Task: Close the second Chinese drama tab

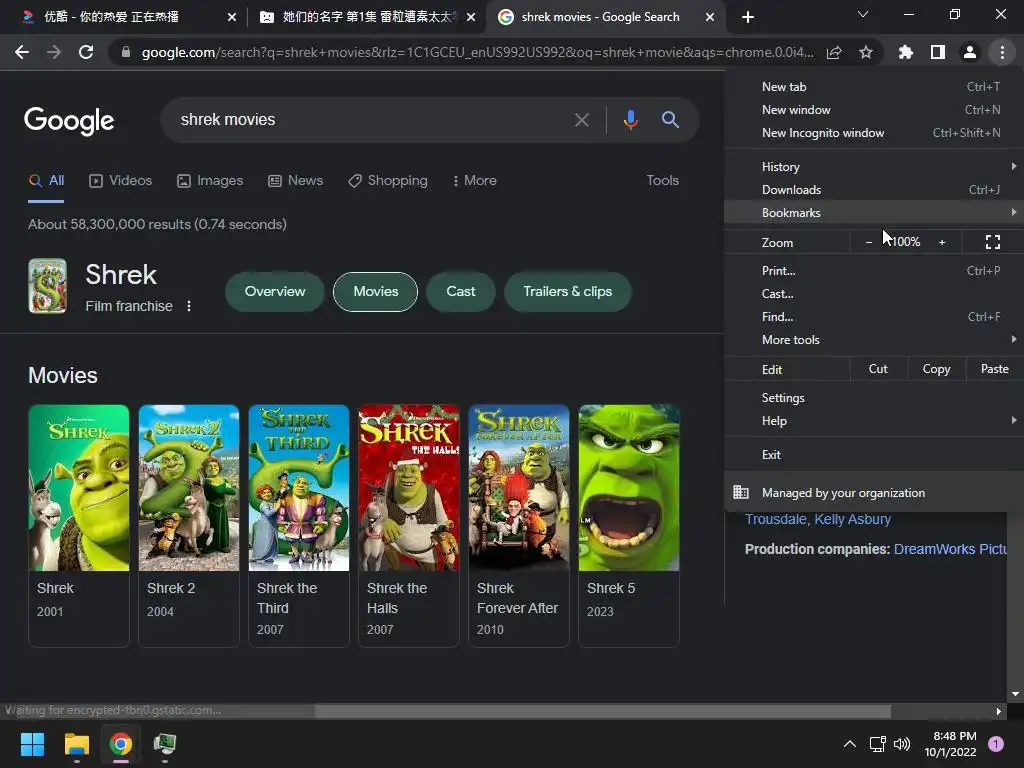Action: click(471, 17)
